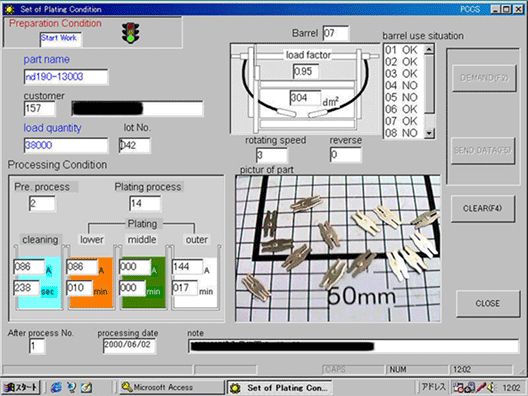Click the red pen tray icon

click(x=480, y=388)
